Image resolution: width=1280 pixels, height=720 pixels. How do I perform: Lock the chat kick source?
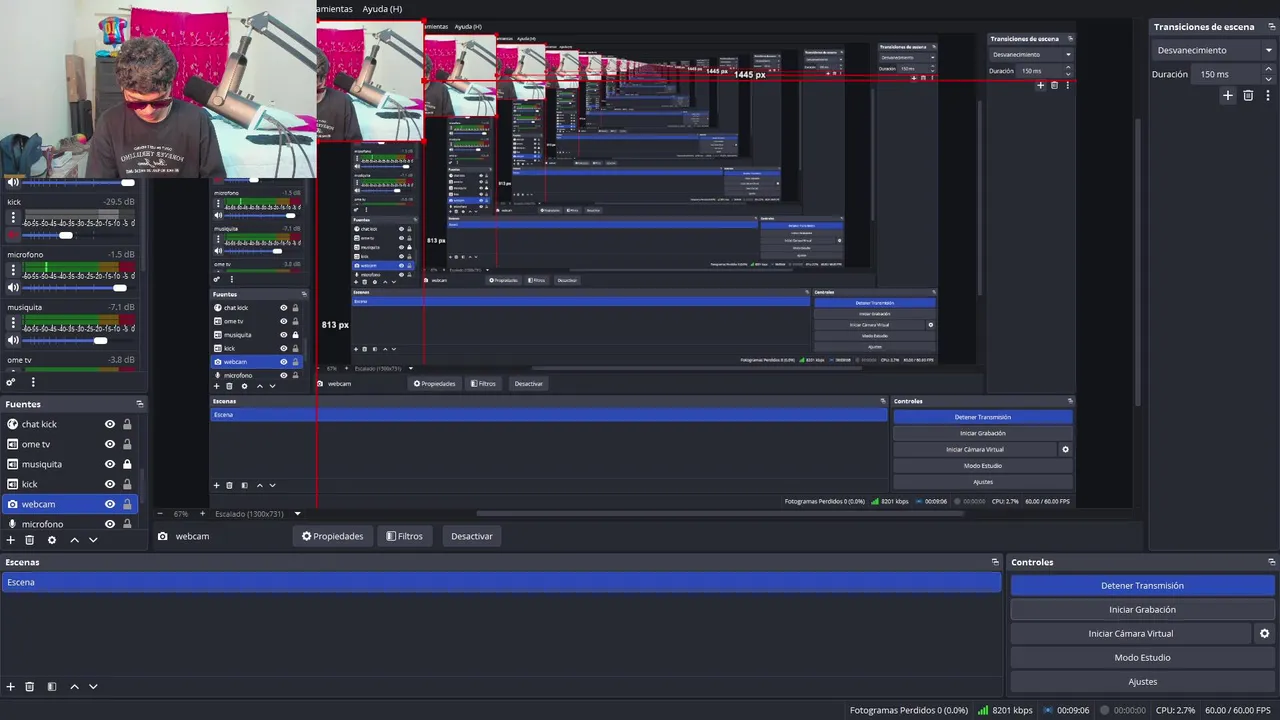click(x=127, y=424)
